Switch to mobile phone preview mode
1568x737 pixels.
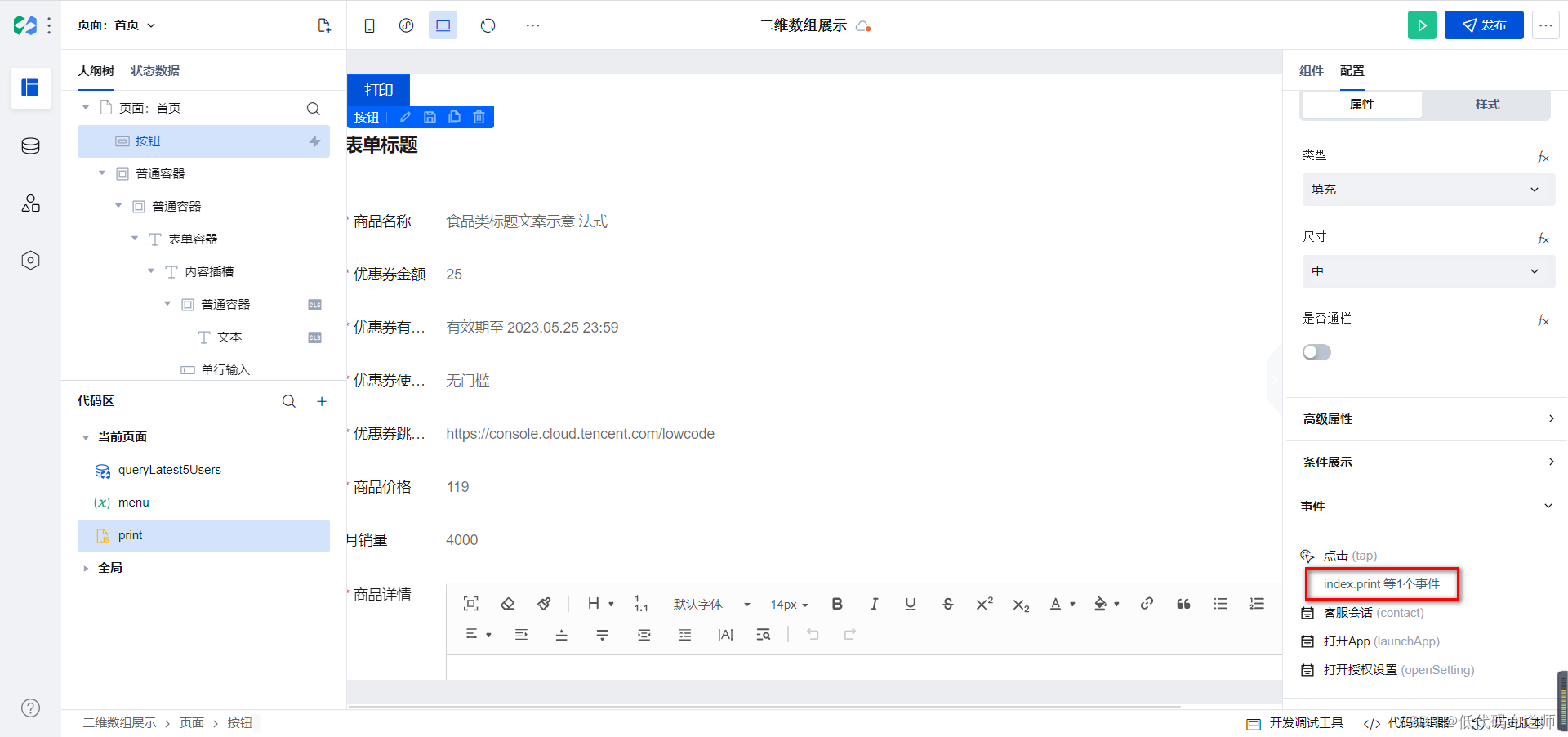tap(369, 25)
